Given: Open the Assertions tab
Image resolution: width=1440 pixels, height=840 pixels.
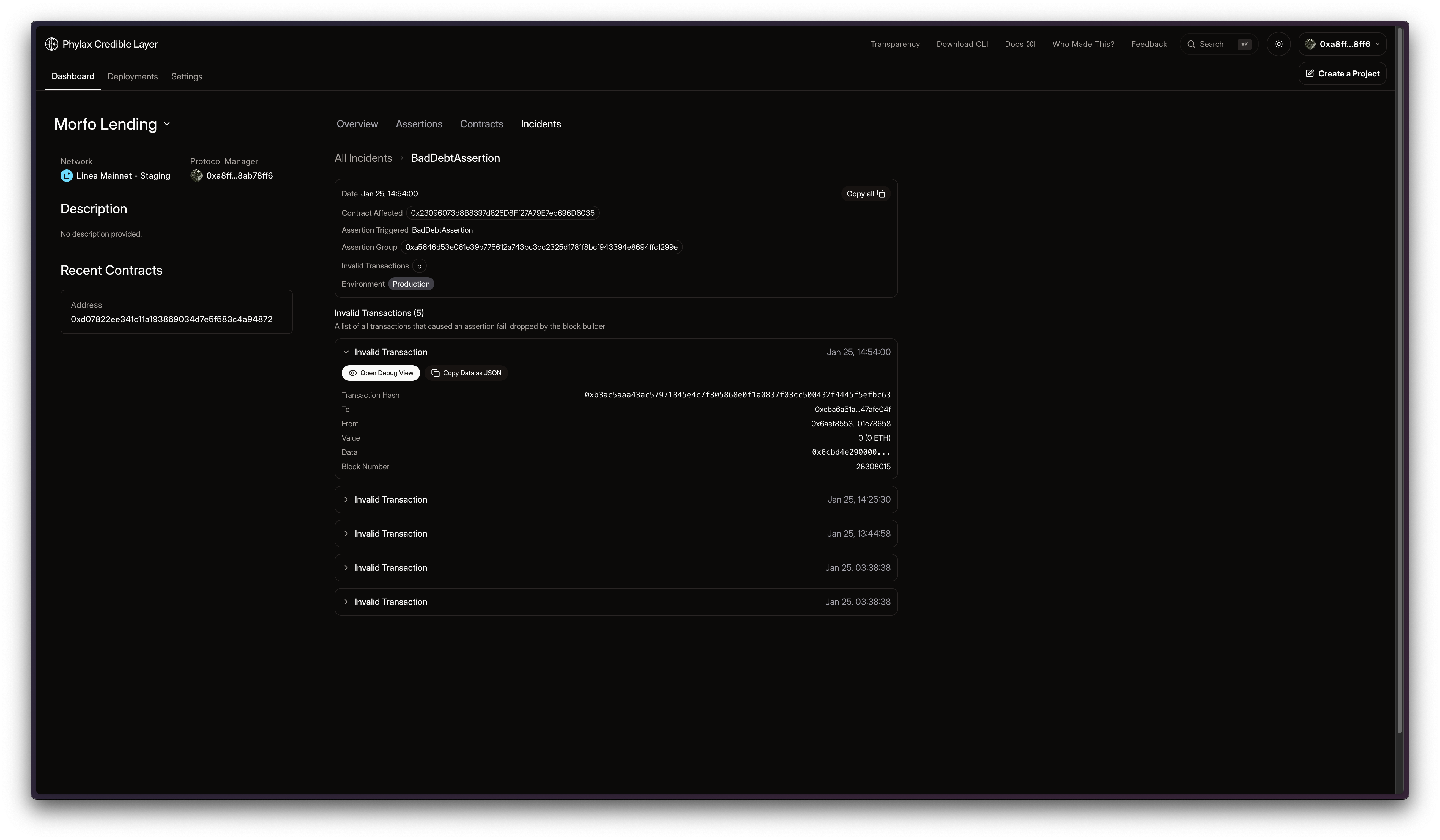Looking at the screenshot, I should (x=419, y=124).
